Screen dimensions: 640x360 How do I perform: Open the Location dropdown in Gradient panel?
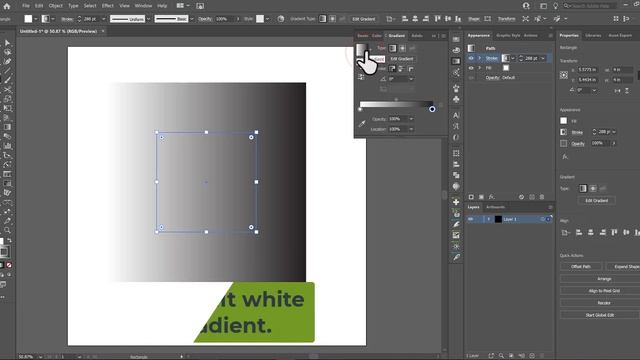tap(411, 129)
